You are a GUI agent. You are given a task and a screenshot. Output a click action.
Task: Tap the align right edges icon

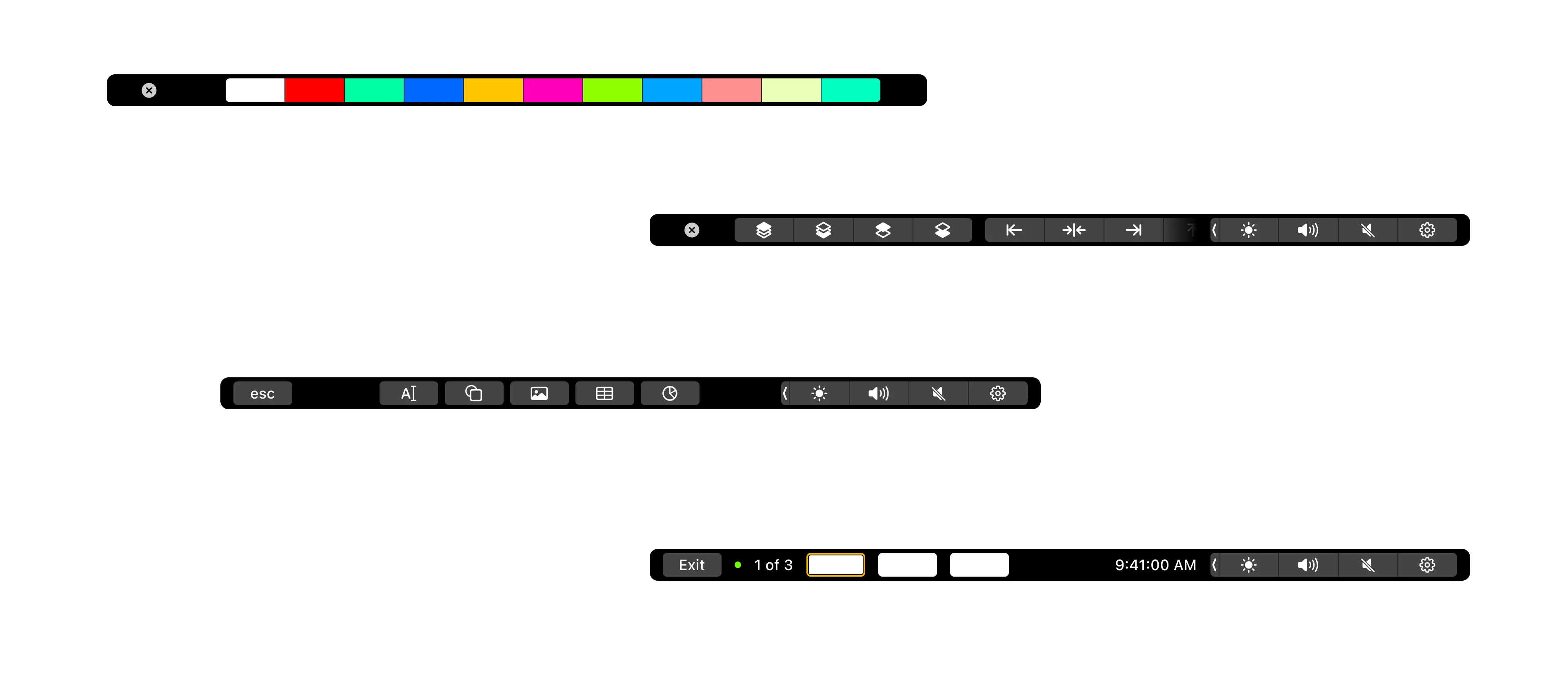tap(1133, 230)
